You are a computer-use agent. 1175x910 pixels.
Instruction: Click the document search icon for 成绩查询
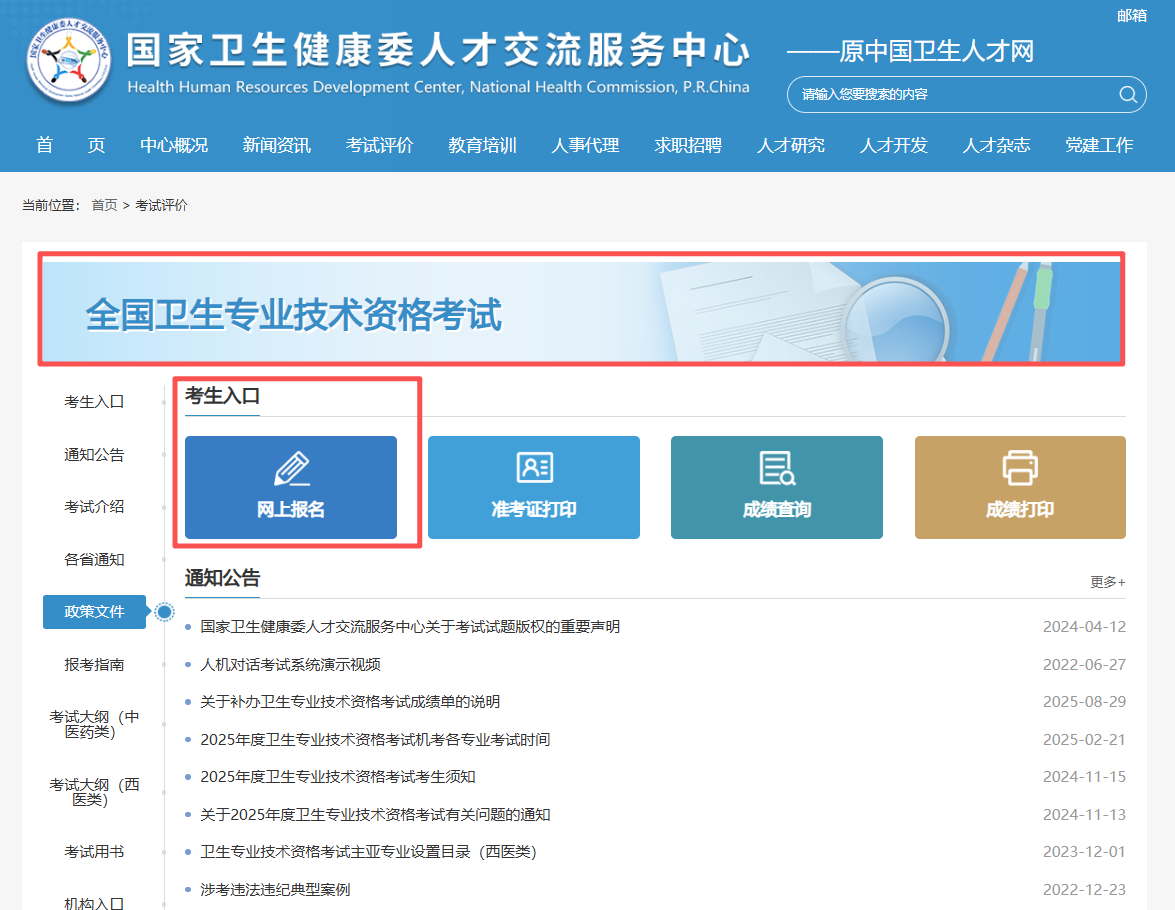[777, 467]
